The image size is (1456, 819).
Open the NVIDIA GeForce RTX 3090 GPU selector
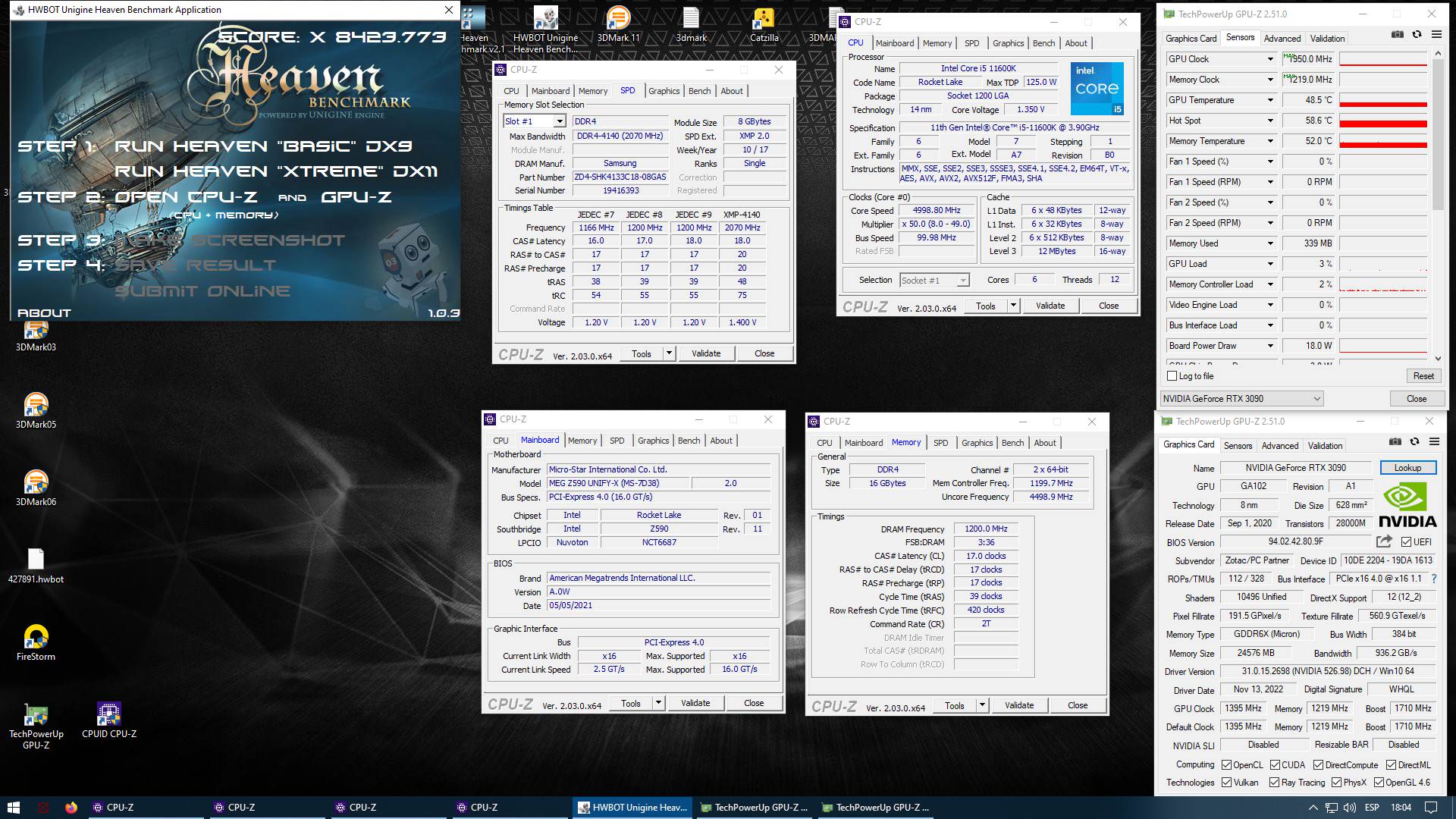pyautogui.click(x=1241, y=399)
